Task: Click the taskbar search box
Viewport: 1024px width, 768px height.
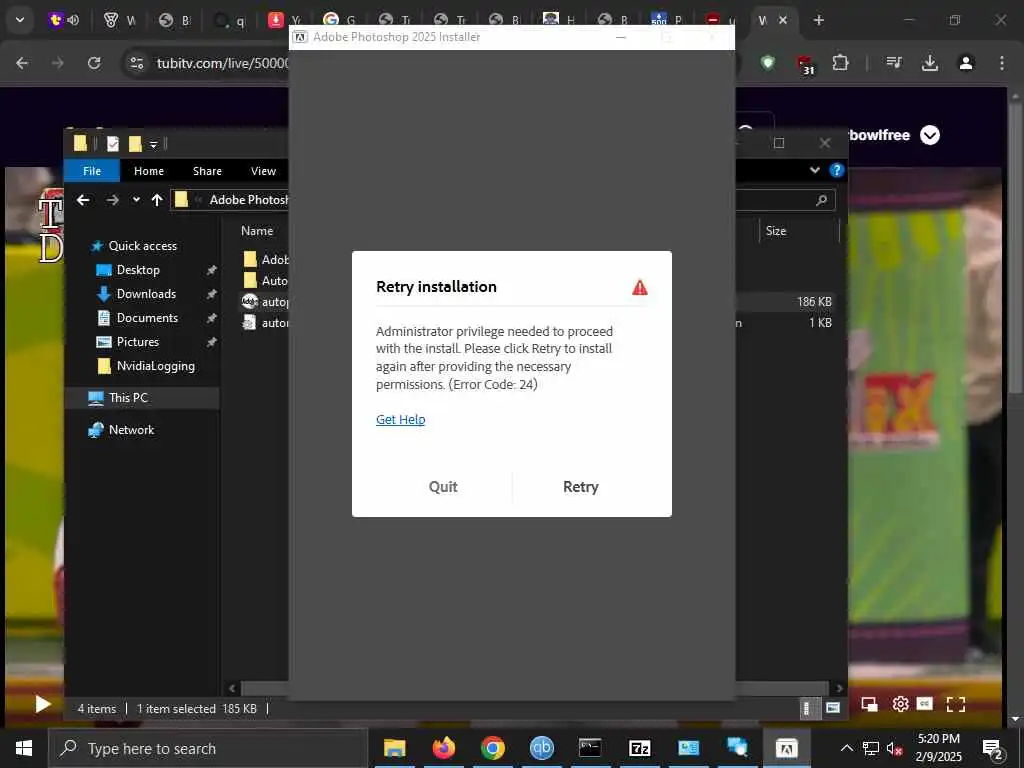Action: 208,748
